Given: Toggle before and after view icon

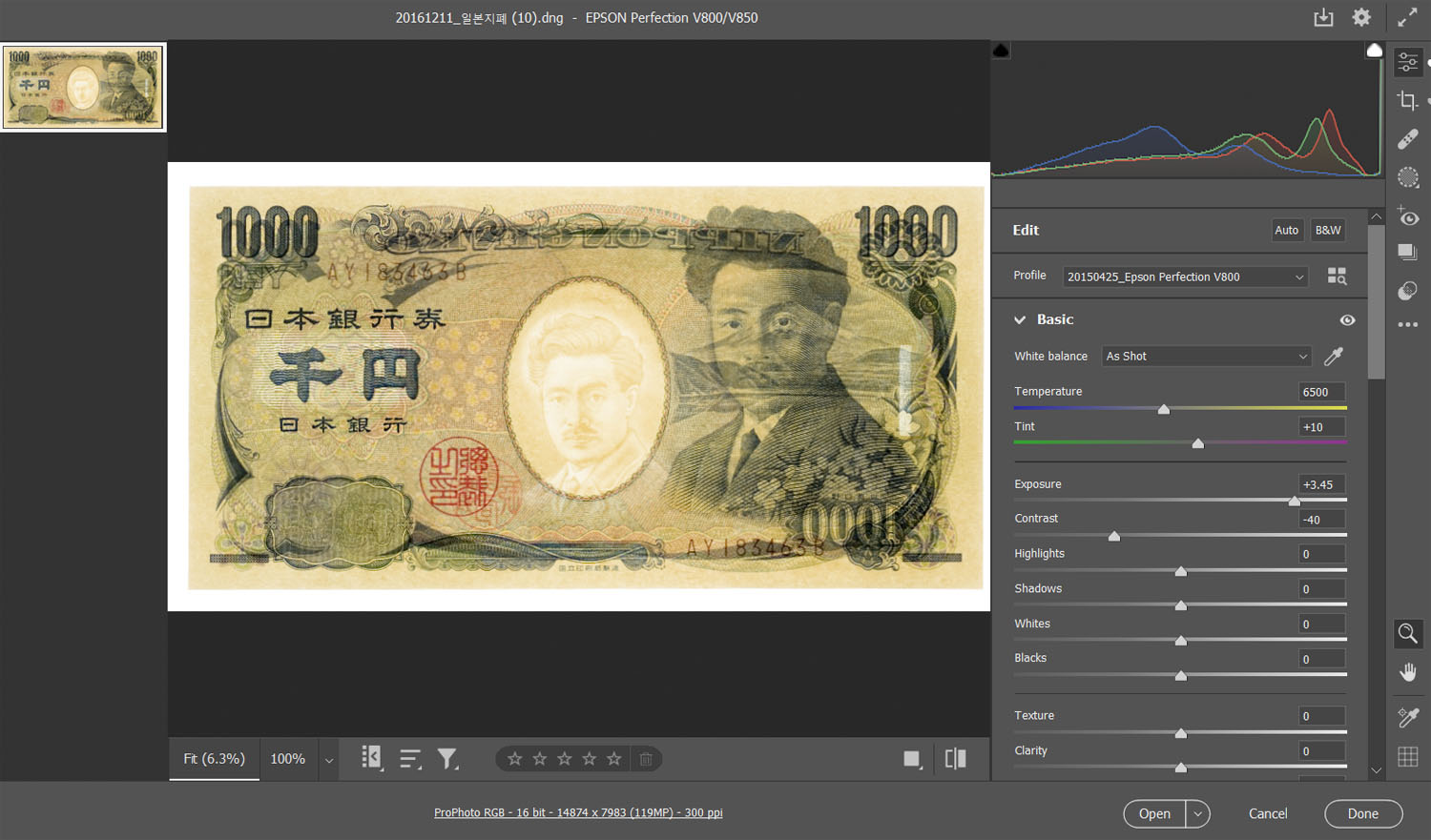Looking at the screenshot, I should tap(955, 759).
